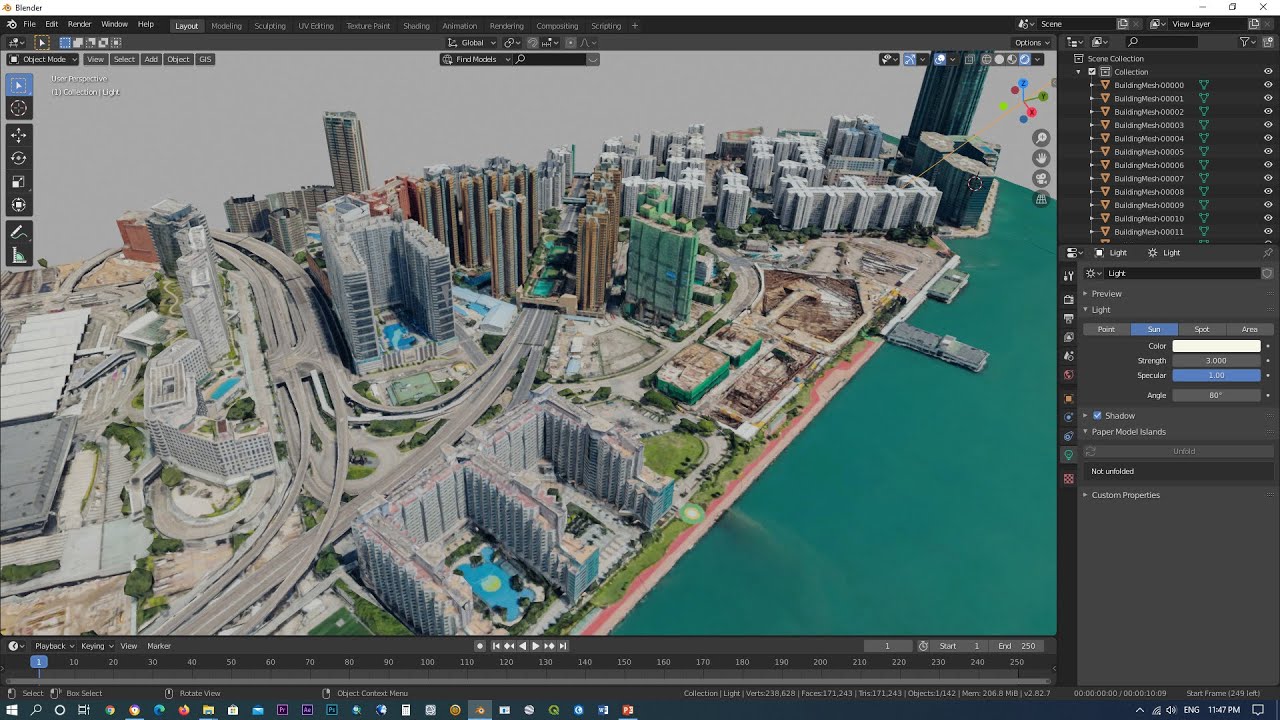The height and width of the screenshot is (720, 1280).
Task: Activate the Cursor tool
Action: (18, 108)
